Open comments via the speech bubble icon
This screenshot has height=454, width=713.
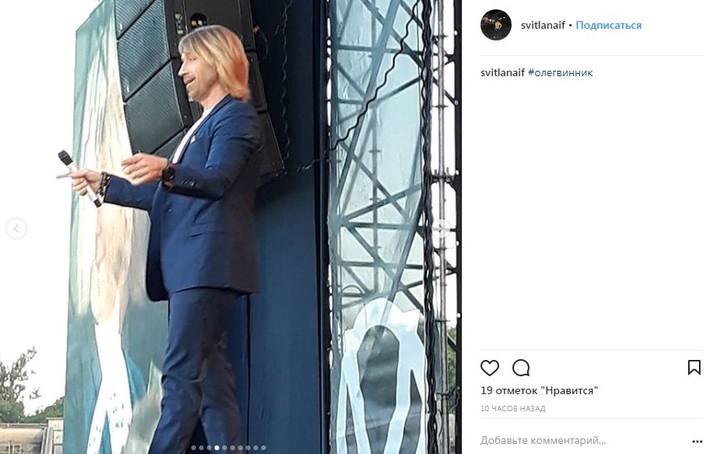pos(521,368)
